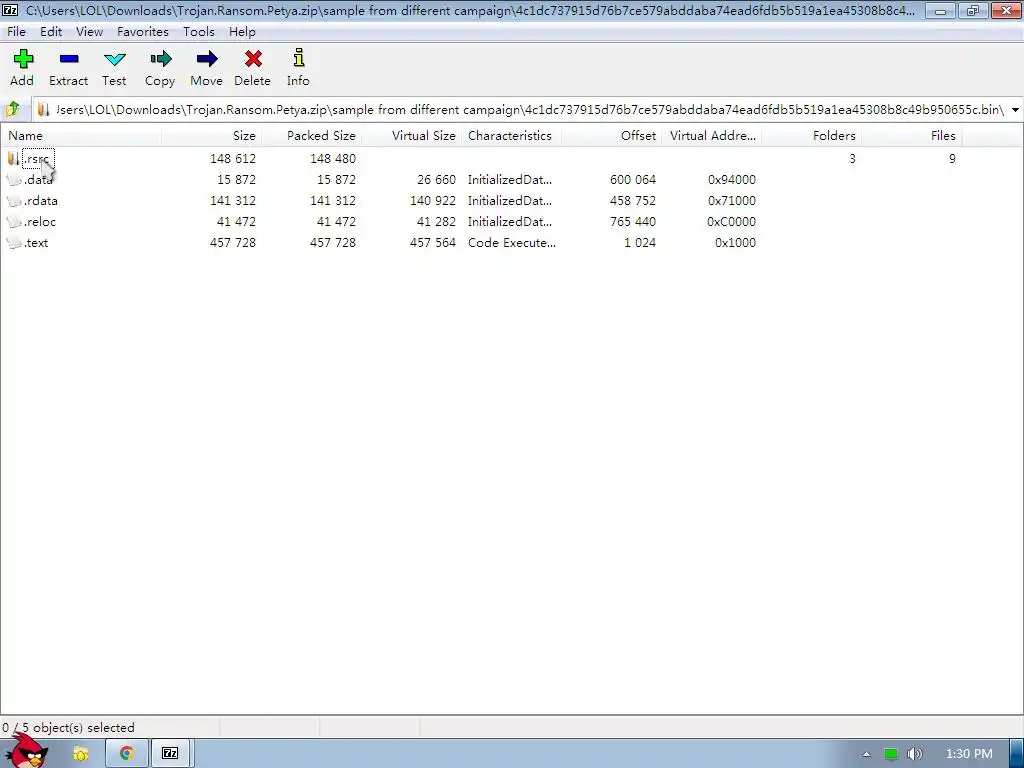
Task: Click the objects selected status text
Action: pos(68,728)
